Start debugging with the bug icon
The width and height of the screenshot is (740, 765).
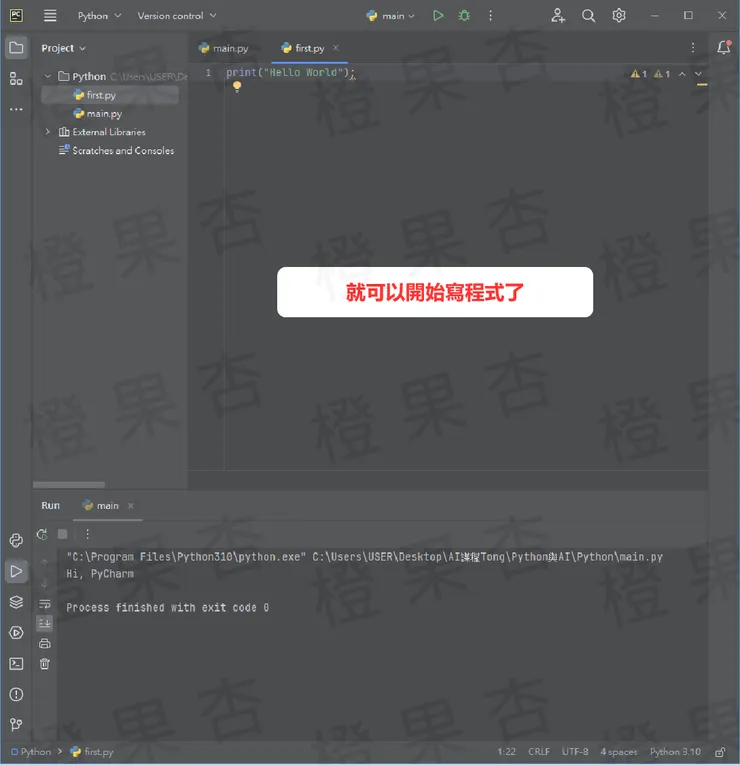point(464,16)
